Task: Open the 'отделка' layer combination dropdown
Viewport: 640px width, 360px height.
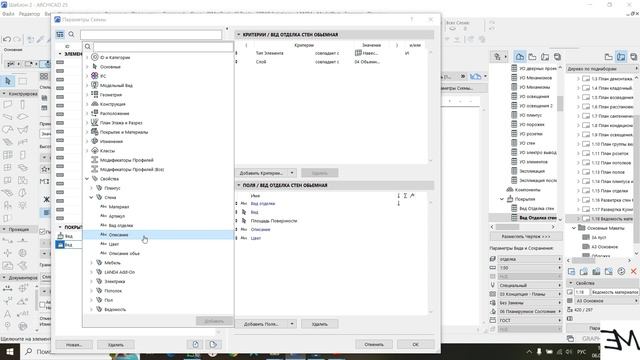Action: (530, 259)
